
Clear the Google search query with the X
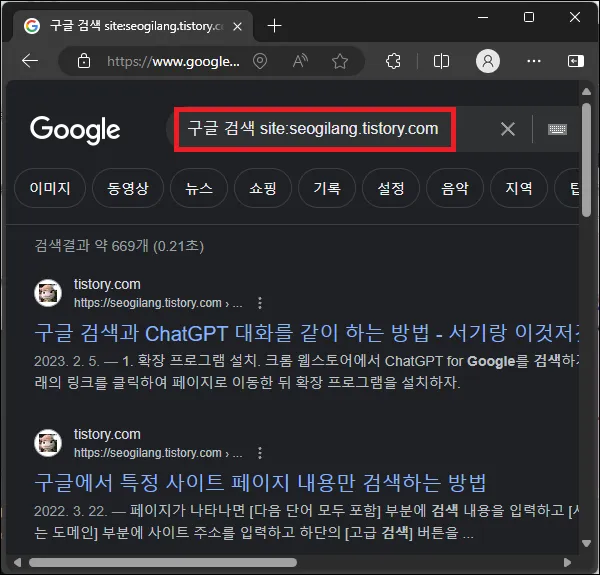point(508,129)
